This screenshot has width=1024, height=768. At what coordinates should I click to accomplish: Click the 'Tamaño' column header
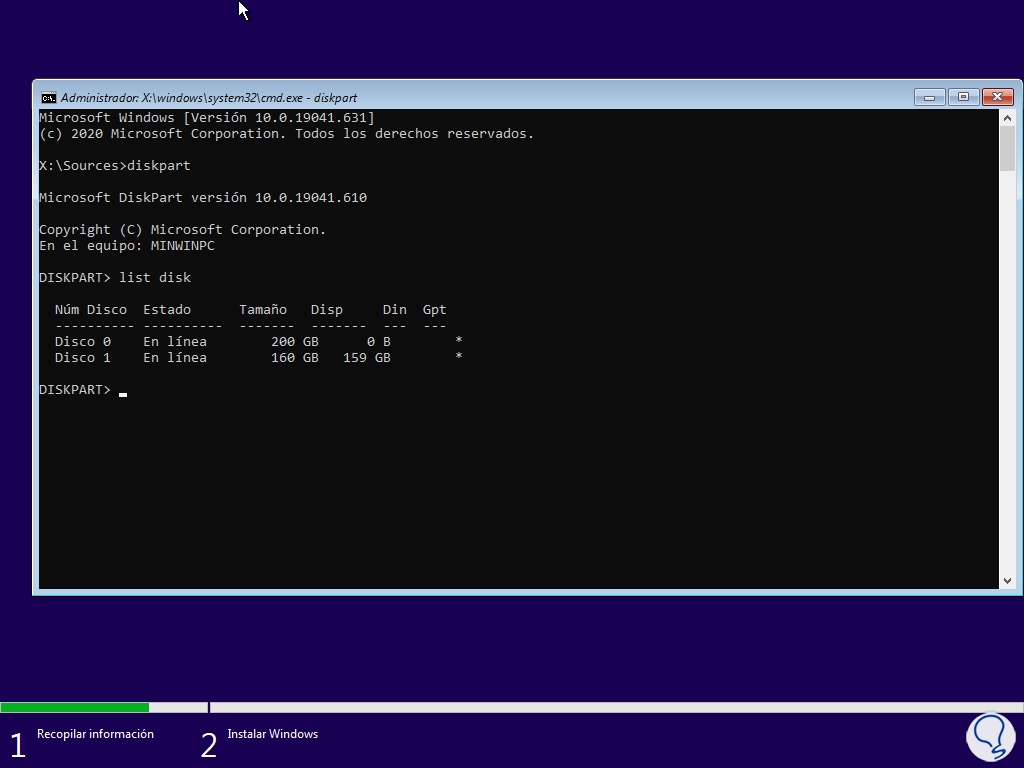263,310
